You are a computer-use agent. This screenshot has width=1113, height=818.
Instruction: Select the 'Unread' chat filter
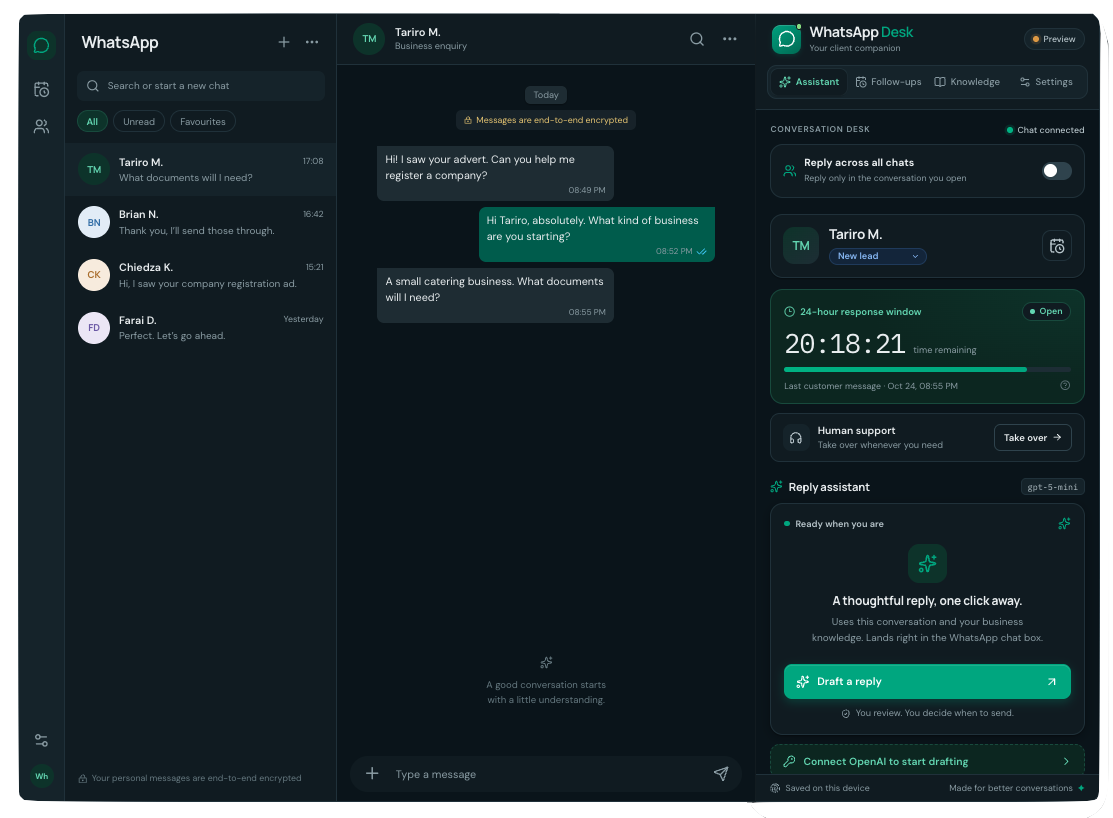coord(139,121)
